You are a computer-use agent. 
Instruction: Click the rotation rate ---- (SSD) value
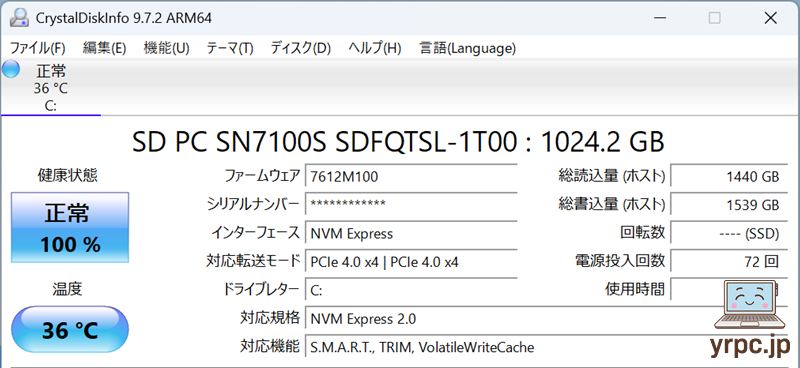tap(729, 233)
